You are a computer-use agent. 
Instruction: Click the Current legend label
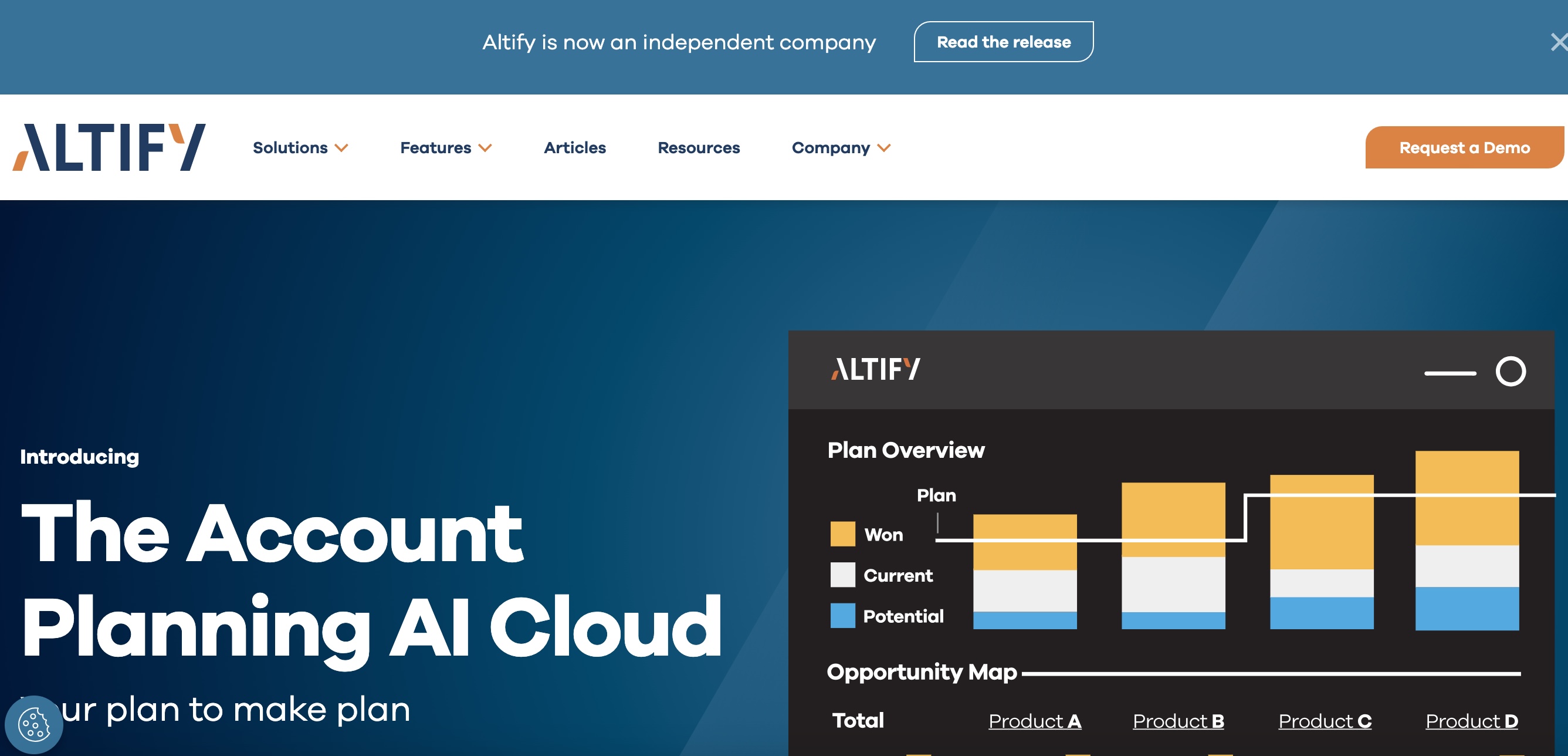pyautogui.click(x=898, y=575)
